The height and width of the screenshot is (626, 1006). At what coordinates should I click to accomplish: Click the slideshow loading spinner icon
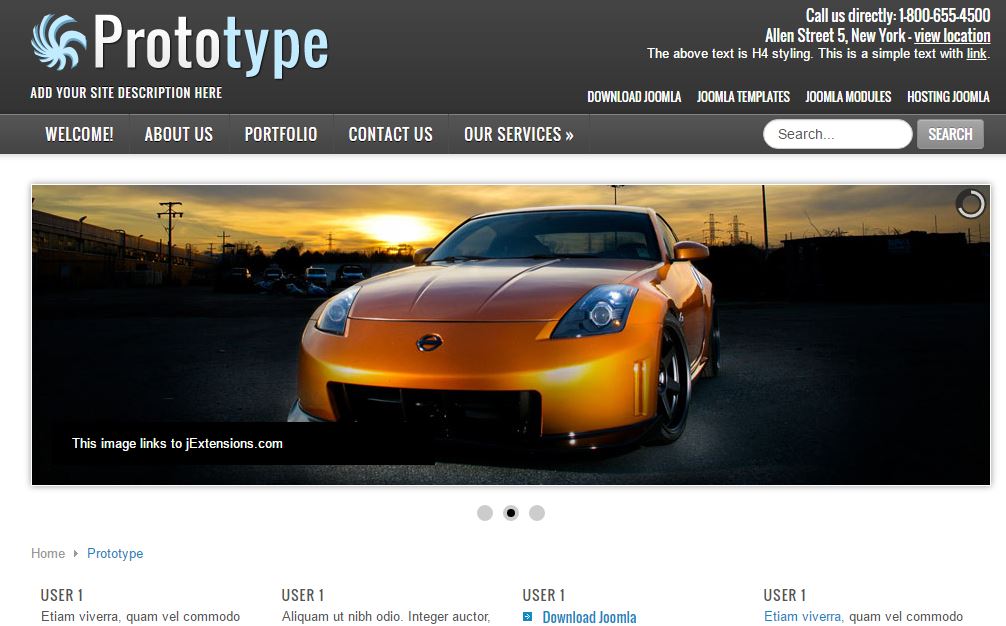click(970, 204)
